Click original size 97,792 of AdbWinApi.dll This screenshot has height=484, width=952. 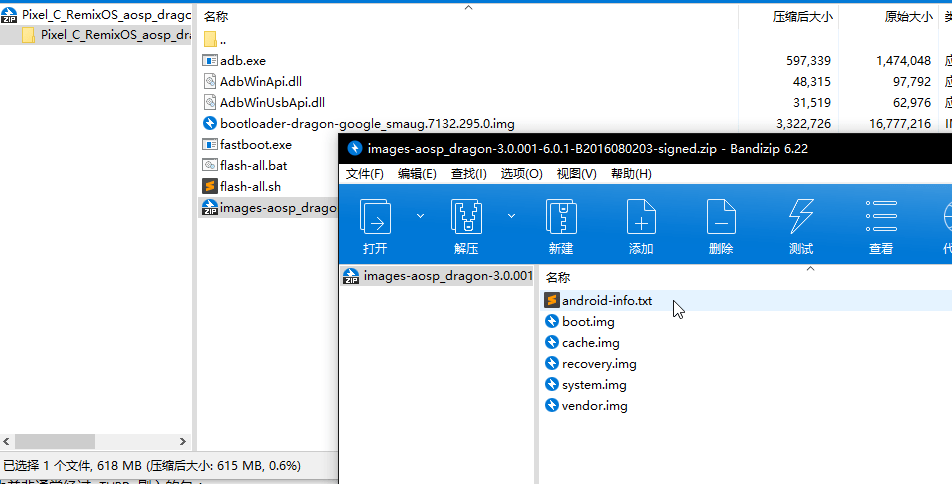(x=911, y=81)
